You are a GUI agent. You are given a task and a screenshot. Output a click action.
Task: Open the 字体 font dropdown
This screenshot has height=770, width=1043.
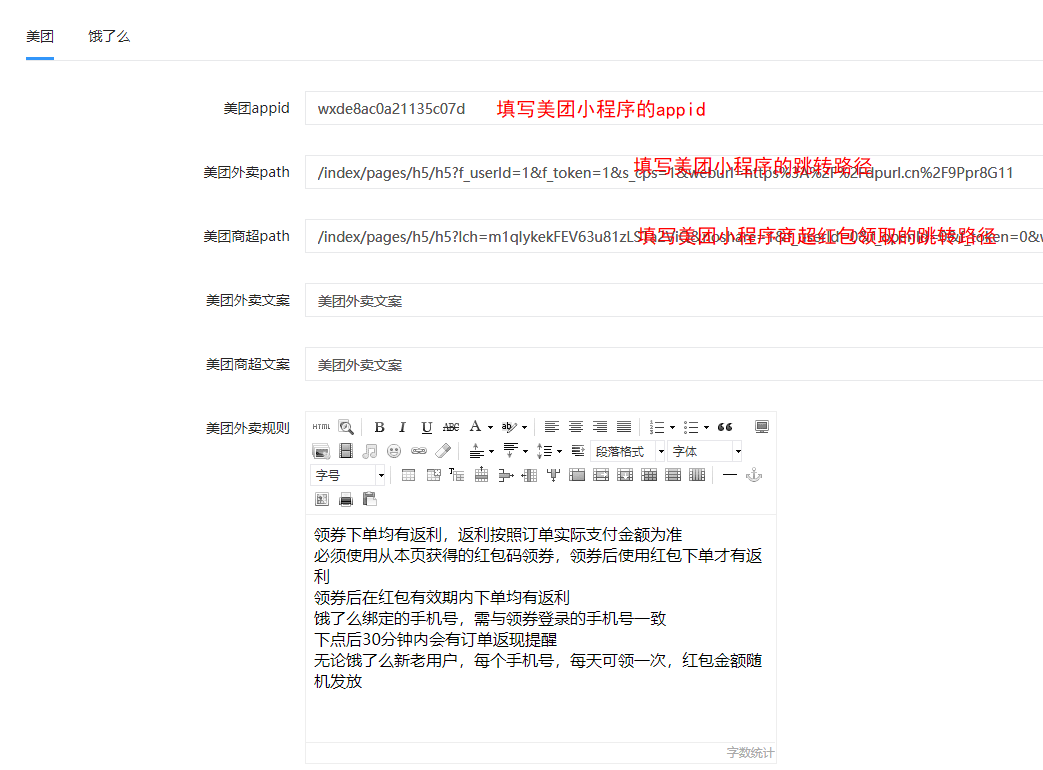pos(705,451)
